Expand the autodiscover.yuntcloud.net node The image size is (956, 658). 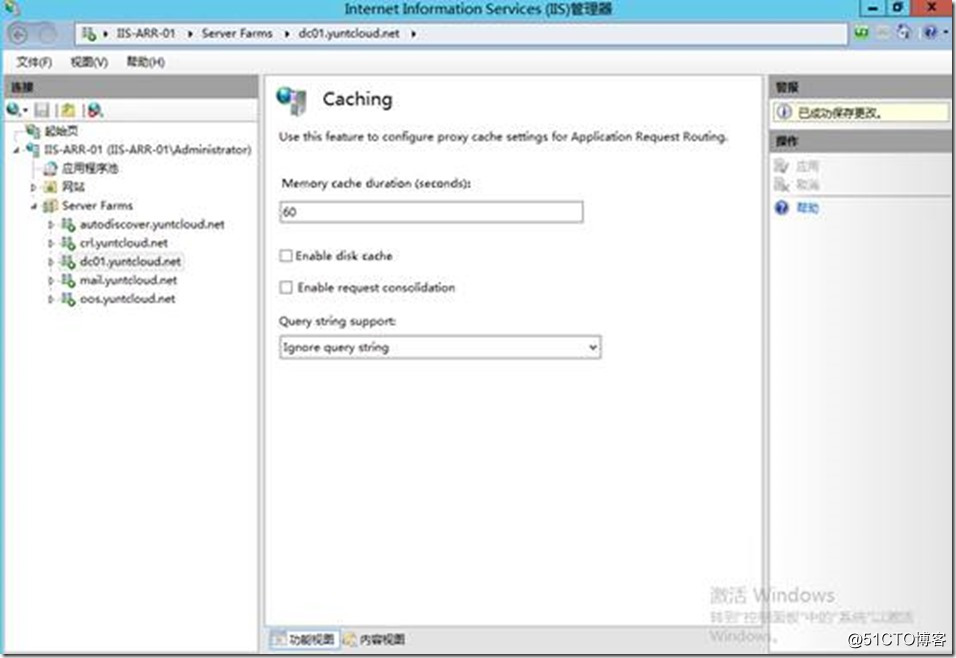pyautogui.click(x=51, y=225)
